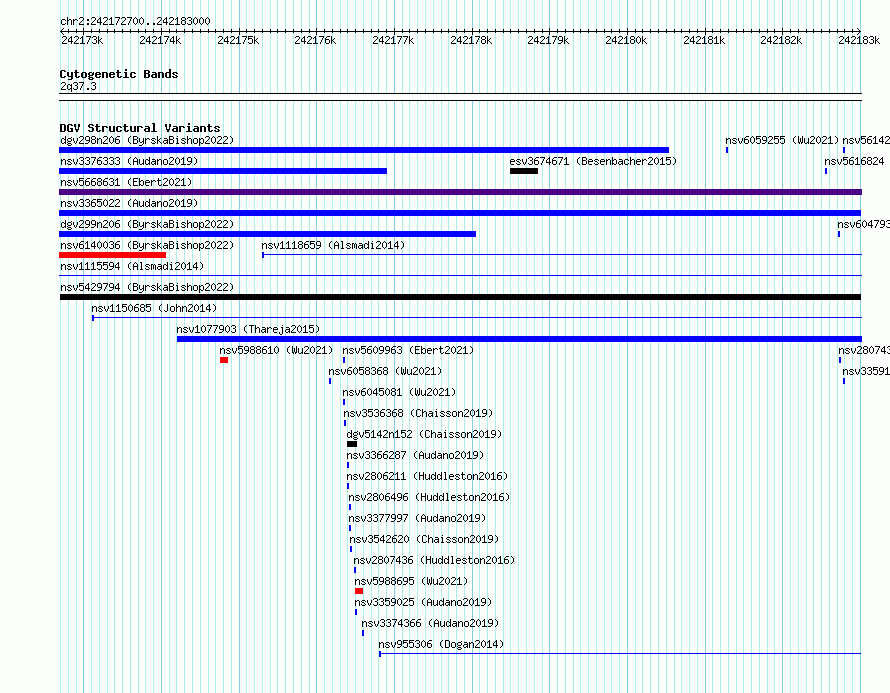Click the 242178k ruler tick label
The image size is (890, 693).
tap(471, 40)
